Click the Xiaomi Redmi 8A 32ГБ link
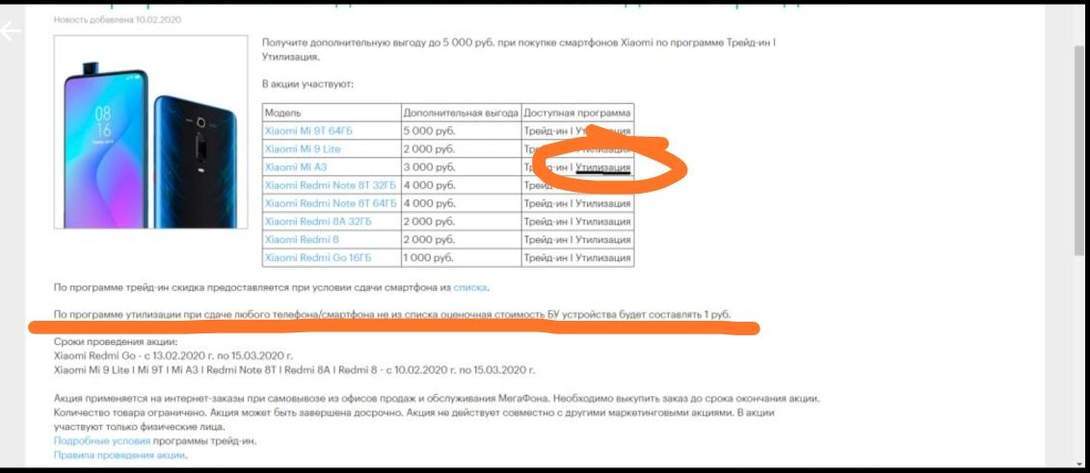 click(x=317, y=221)
